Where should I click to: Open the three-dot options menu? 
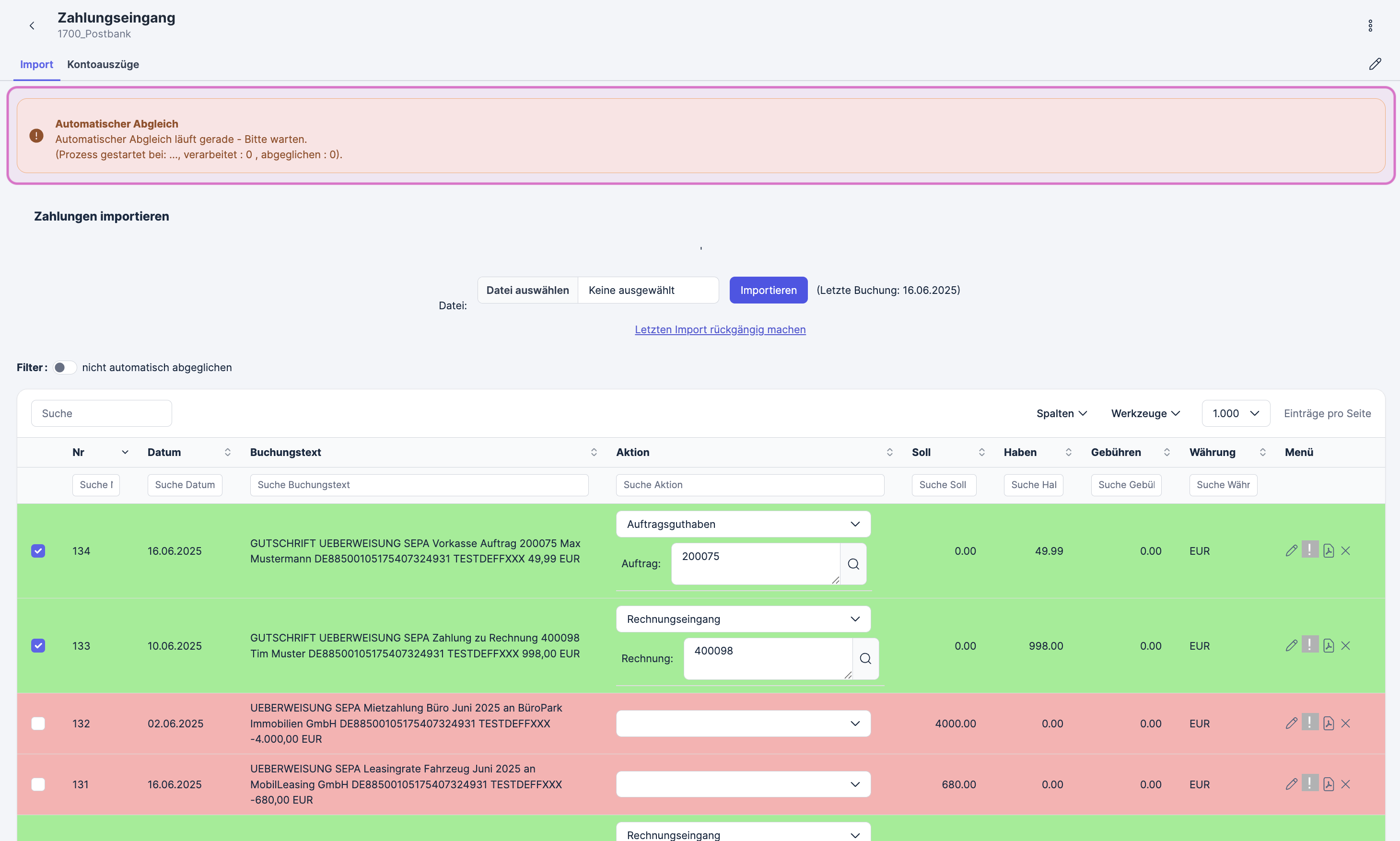point(1370,25)
